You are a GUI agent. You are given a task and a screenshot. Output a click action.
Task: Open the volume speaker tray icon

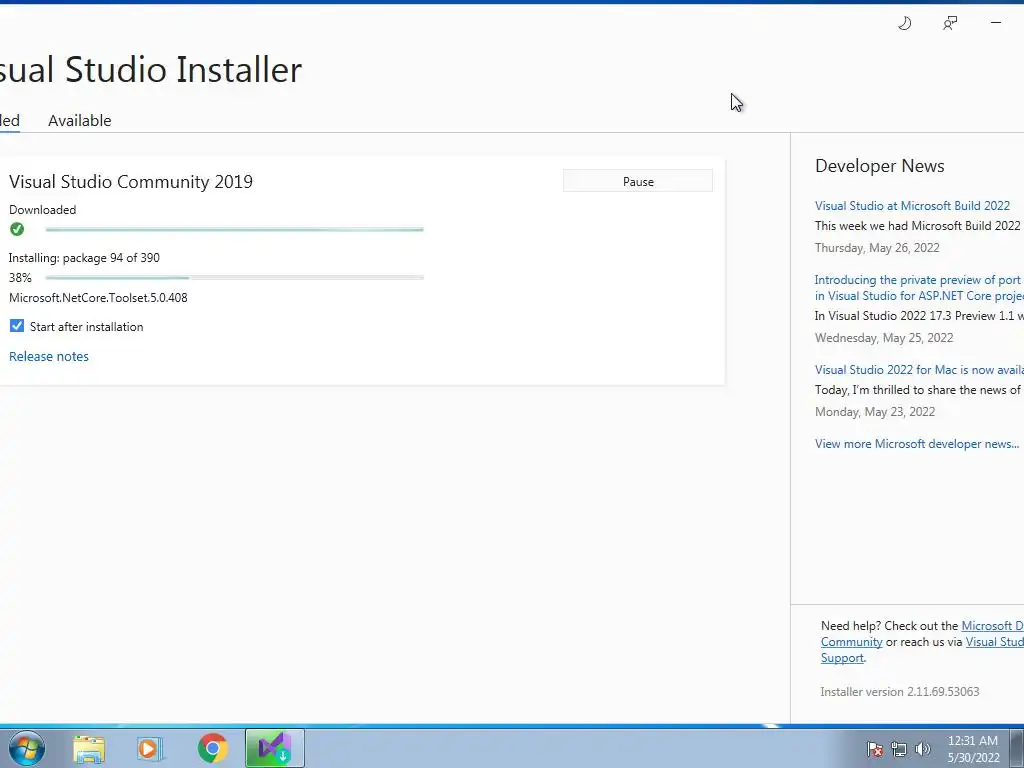pyautogui.click(x=922, y=750)
